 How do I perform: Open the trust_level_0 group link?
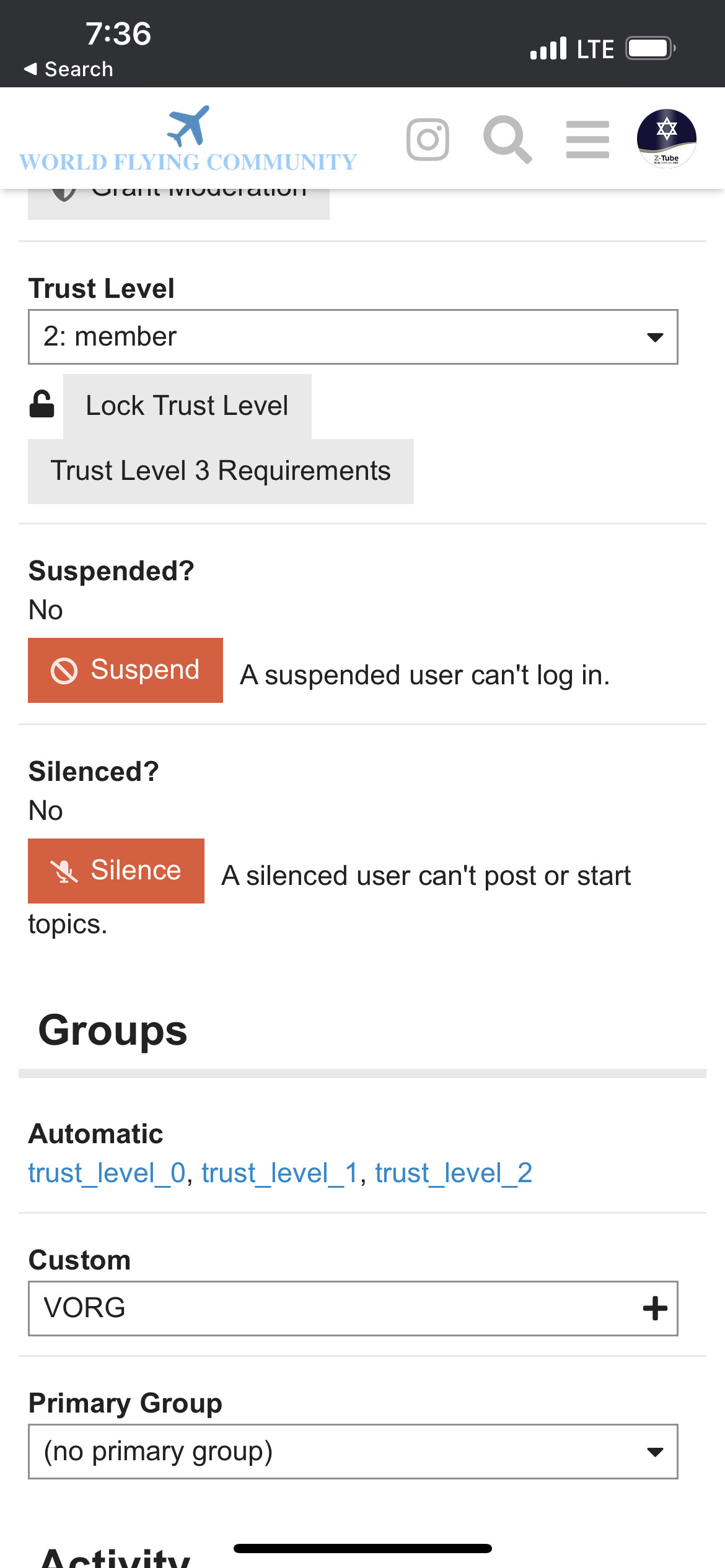107,1173
